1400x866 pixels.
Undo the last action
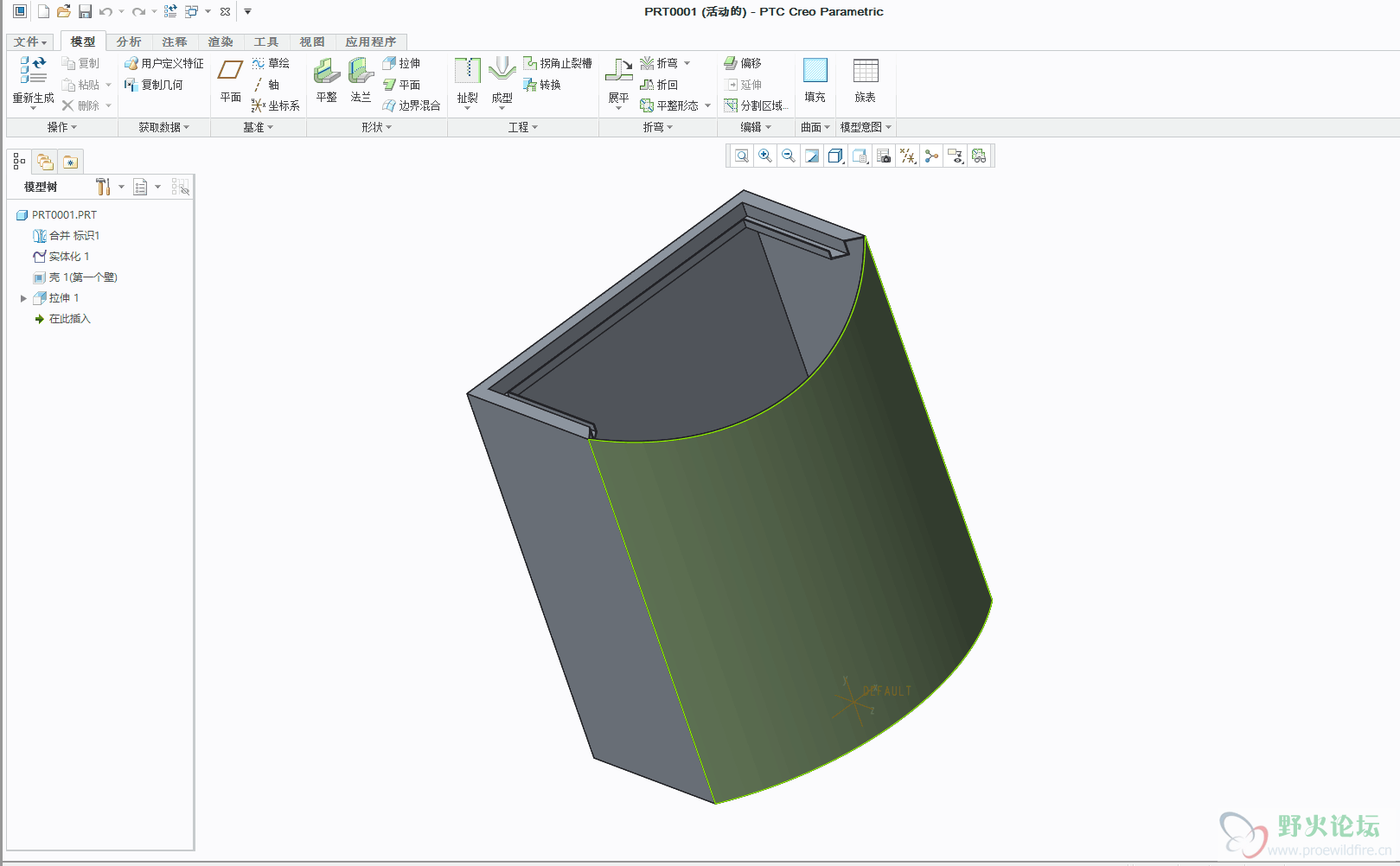coord(105,11)
